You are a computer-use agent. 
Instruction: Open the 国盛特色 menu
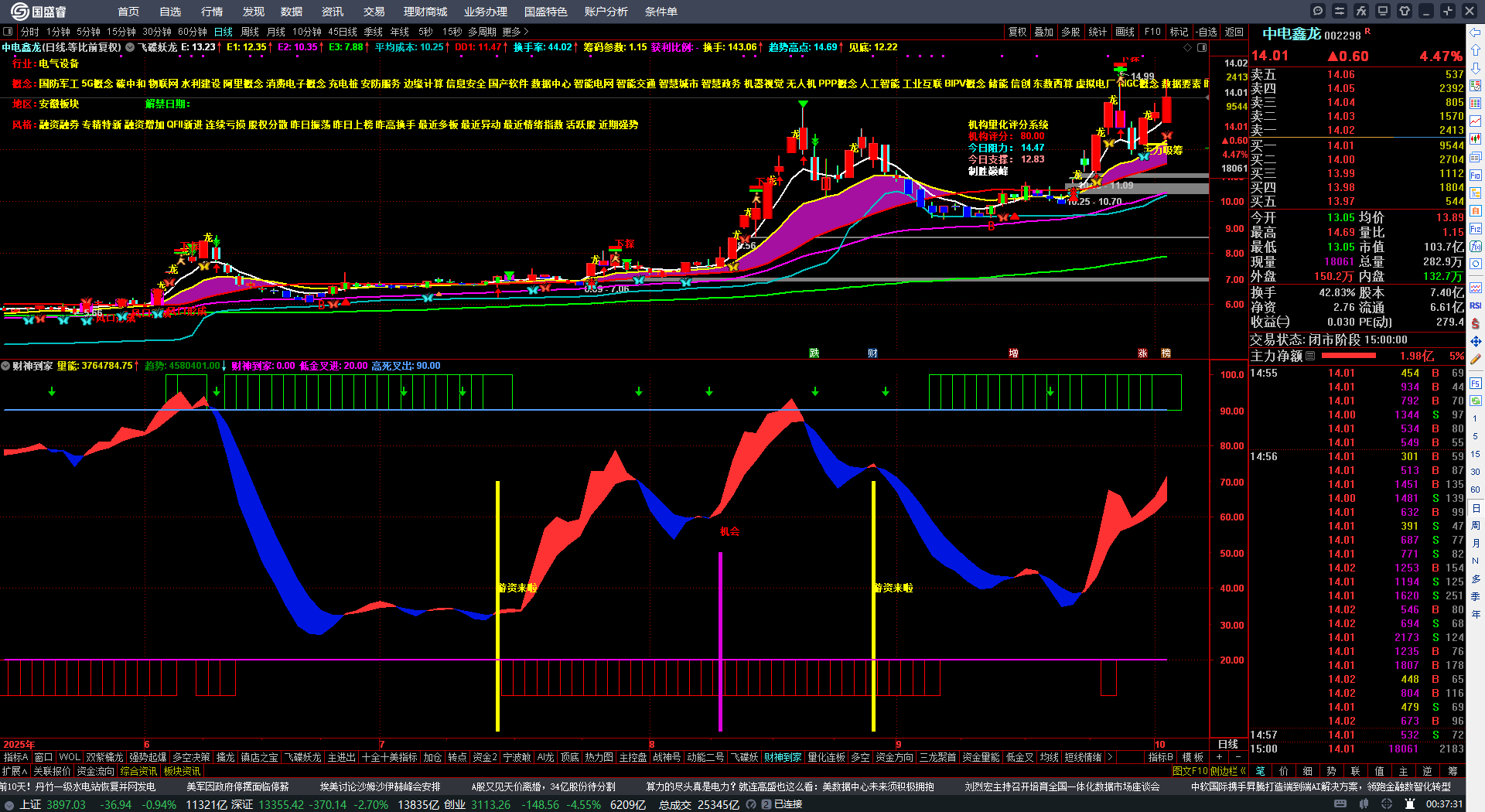pyautogui.click(x=546, y=12)
